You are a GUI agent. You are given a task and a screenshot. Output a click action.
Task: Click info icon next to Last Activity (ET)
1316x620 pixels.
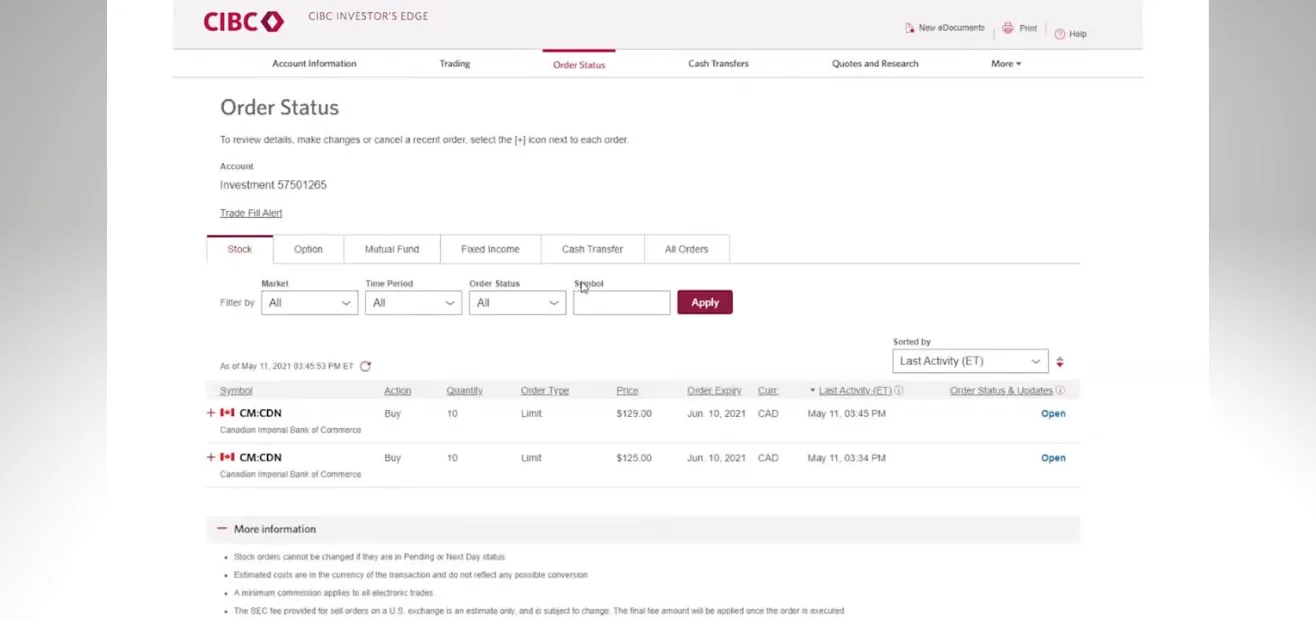[899, 391]
